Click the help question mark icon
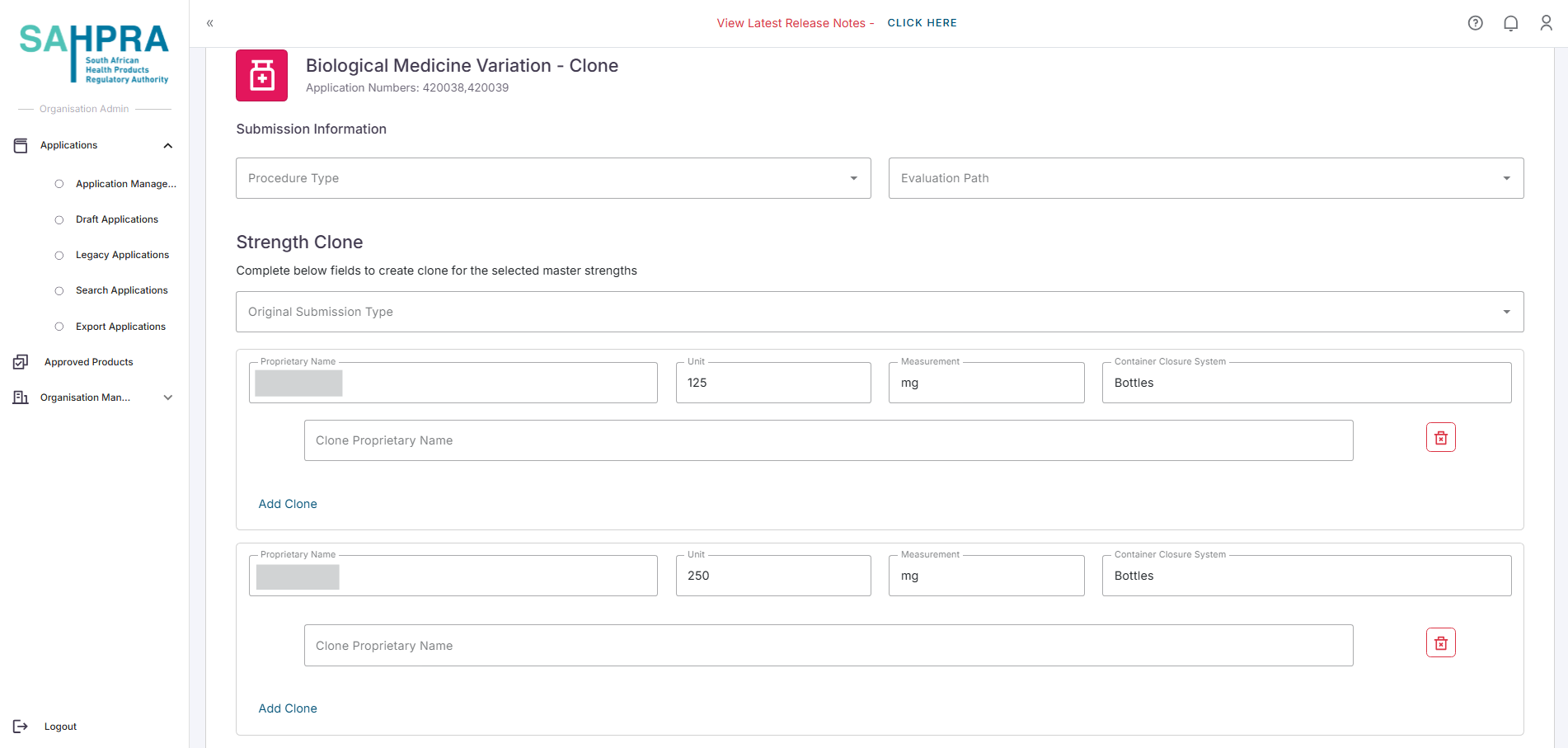Viewport: 1568px width, 748px height. pyautogui.click(x=1475, y=23)
